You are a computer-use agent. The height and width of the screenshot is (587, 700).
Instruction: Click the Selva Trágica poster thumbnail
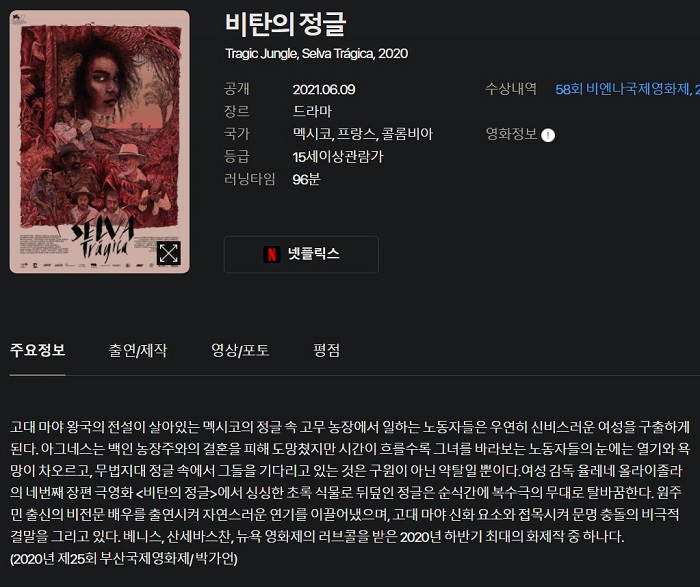click(100, 142)
